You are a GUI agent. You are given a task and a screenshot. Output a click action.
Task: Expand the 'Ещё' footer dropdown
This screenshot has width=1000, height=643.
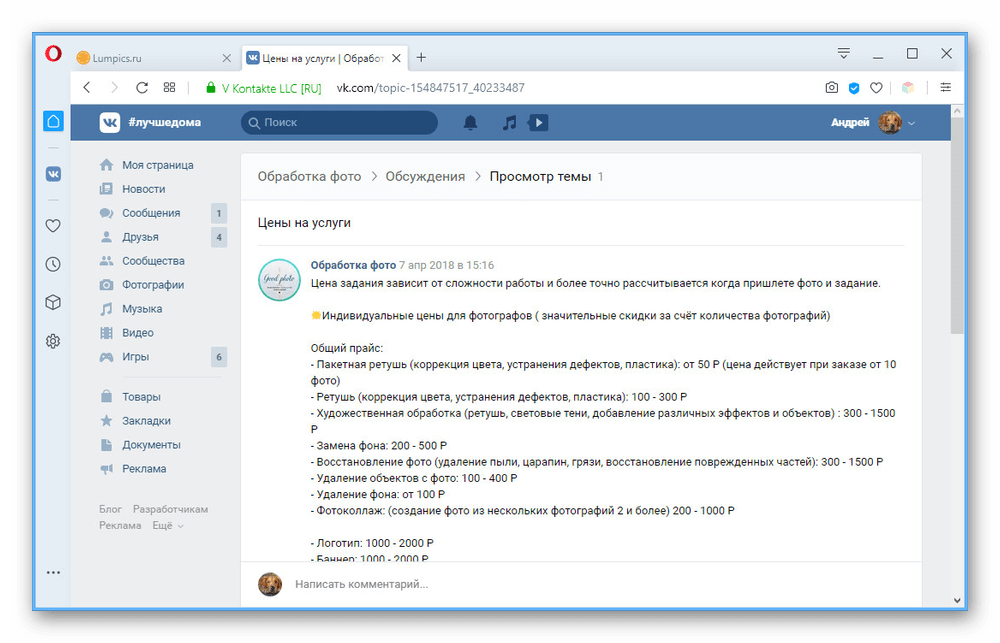(168, 526)
